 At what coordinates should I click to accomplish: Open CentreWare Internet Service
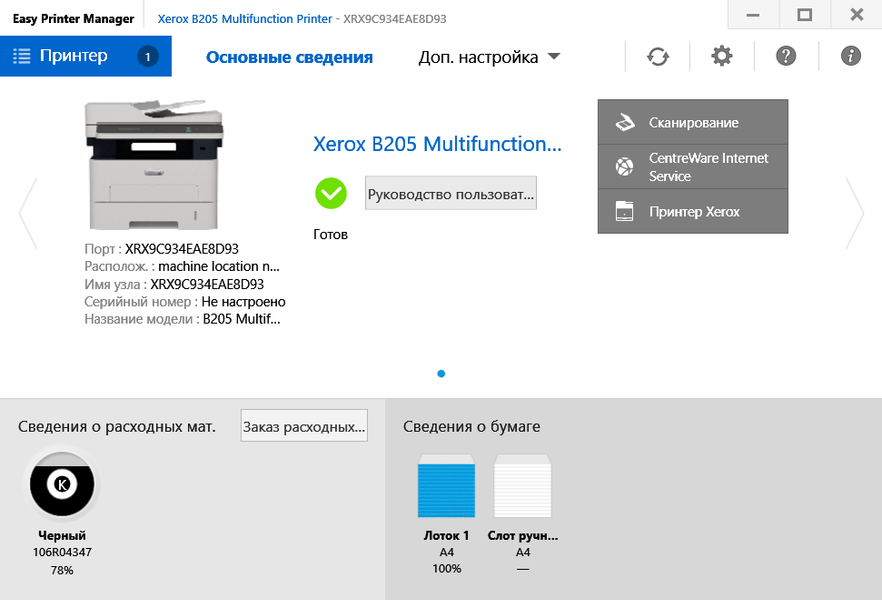693,167
